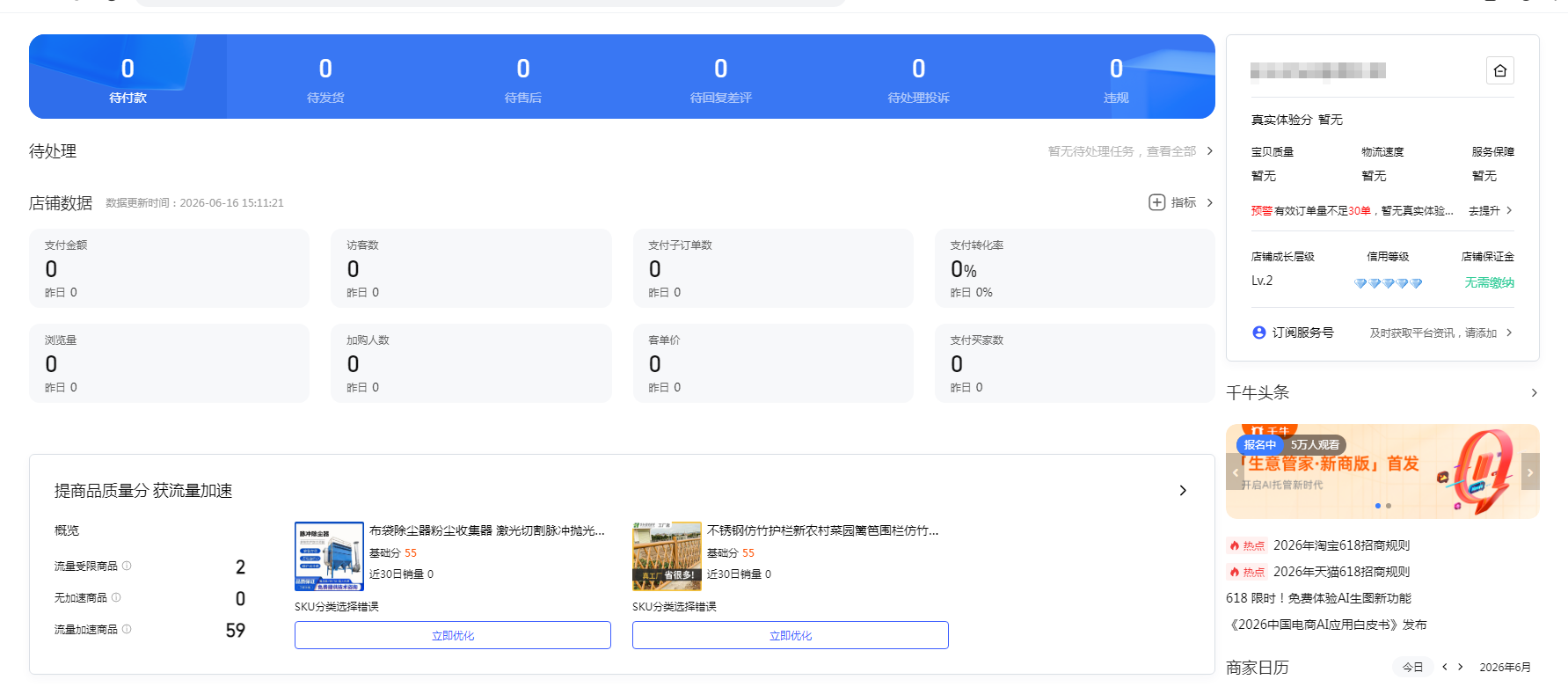The width and height of the screenshot is (1568, 687).
Task: Click the 流量加速商品 count 59
Action: [x=235, y=630]
